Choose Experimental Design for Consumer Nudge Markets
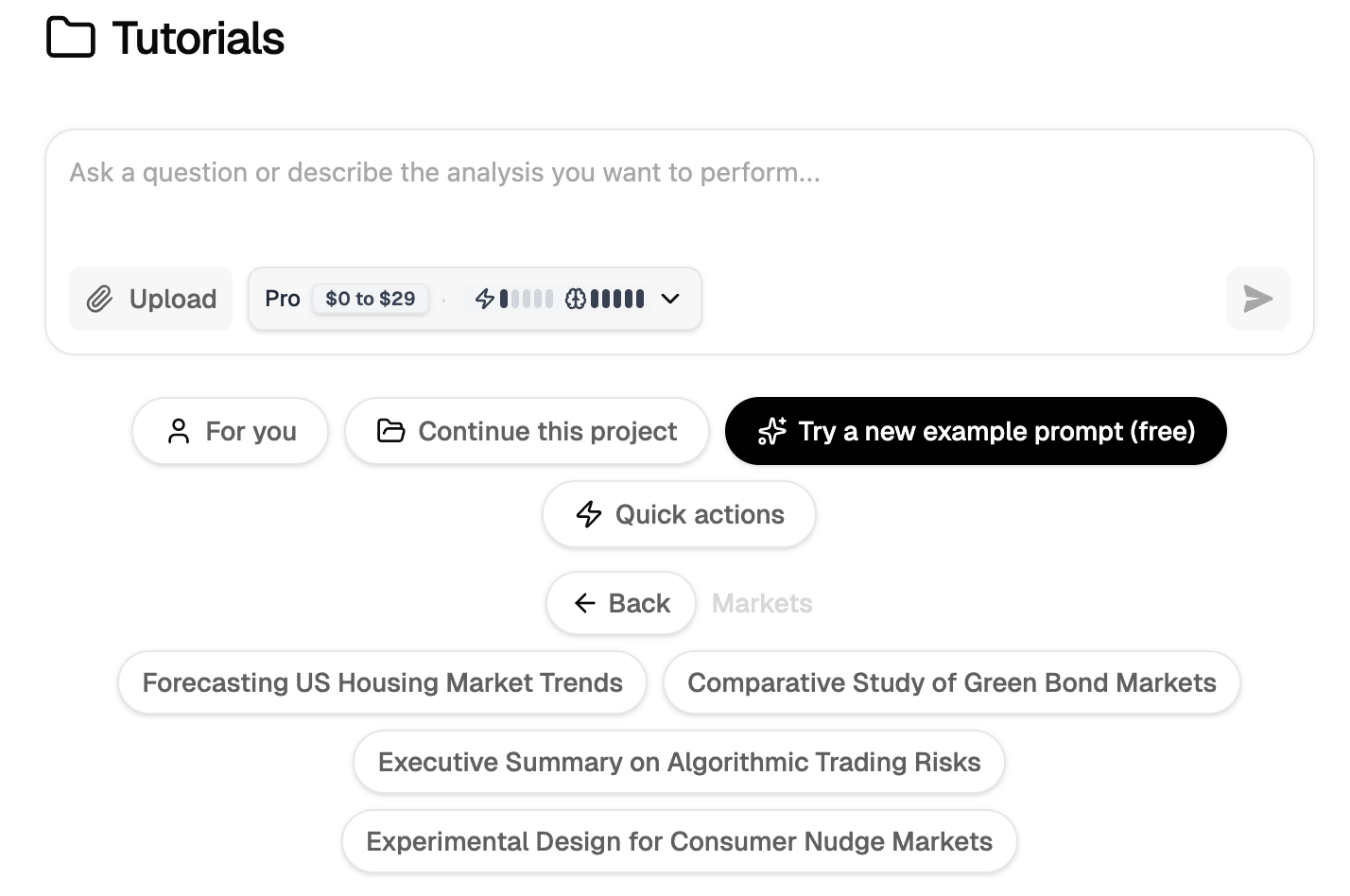 679,841
